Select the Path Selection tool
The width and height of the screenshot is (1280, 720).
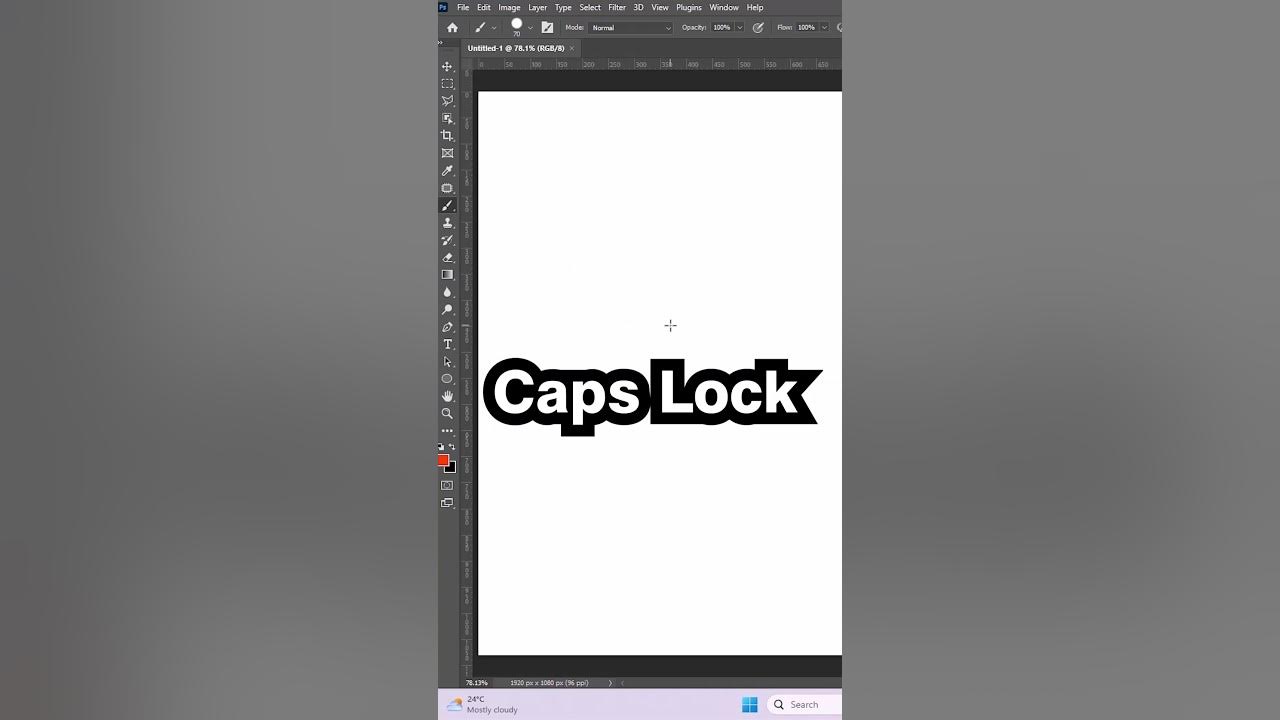pyautogui.click(x=447, y=361)
